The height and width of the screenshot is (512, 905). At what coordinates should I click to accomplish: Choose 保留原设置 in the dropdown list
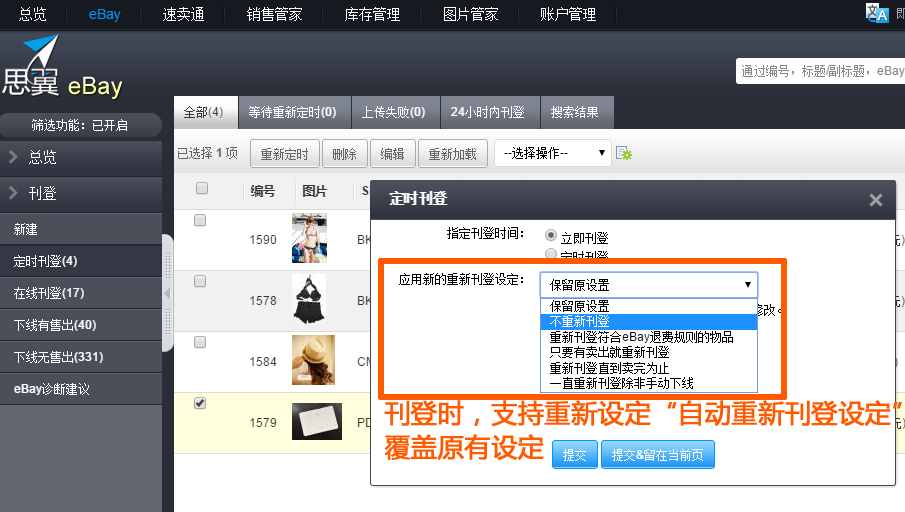click(649, 306)
